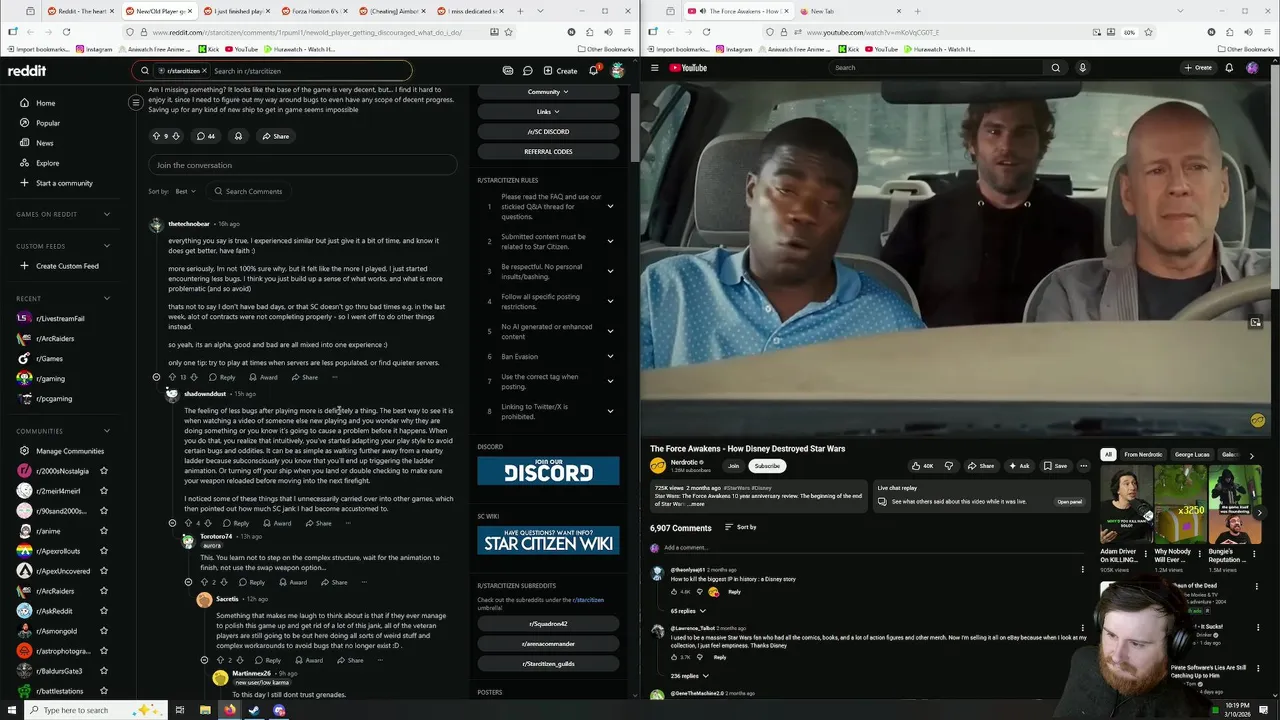
Task: Open Sort by for YouTube comments
Action: (741, 527)
